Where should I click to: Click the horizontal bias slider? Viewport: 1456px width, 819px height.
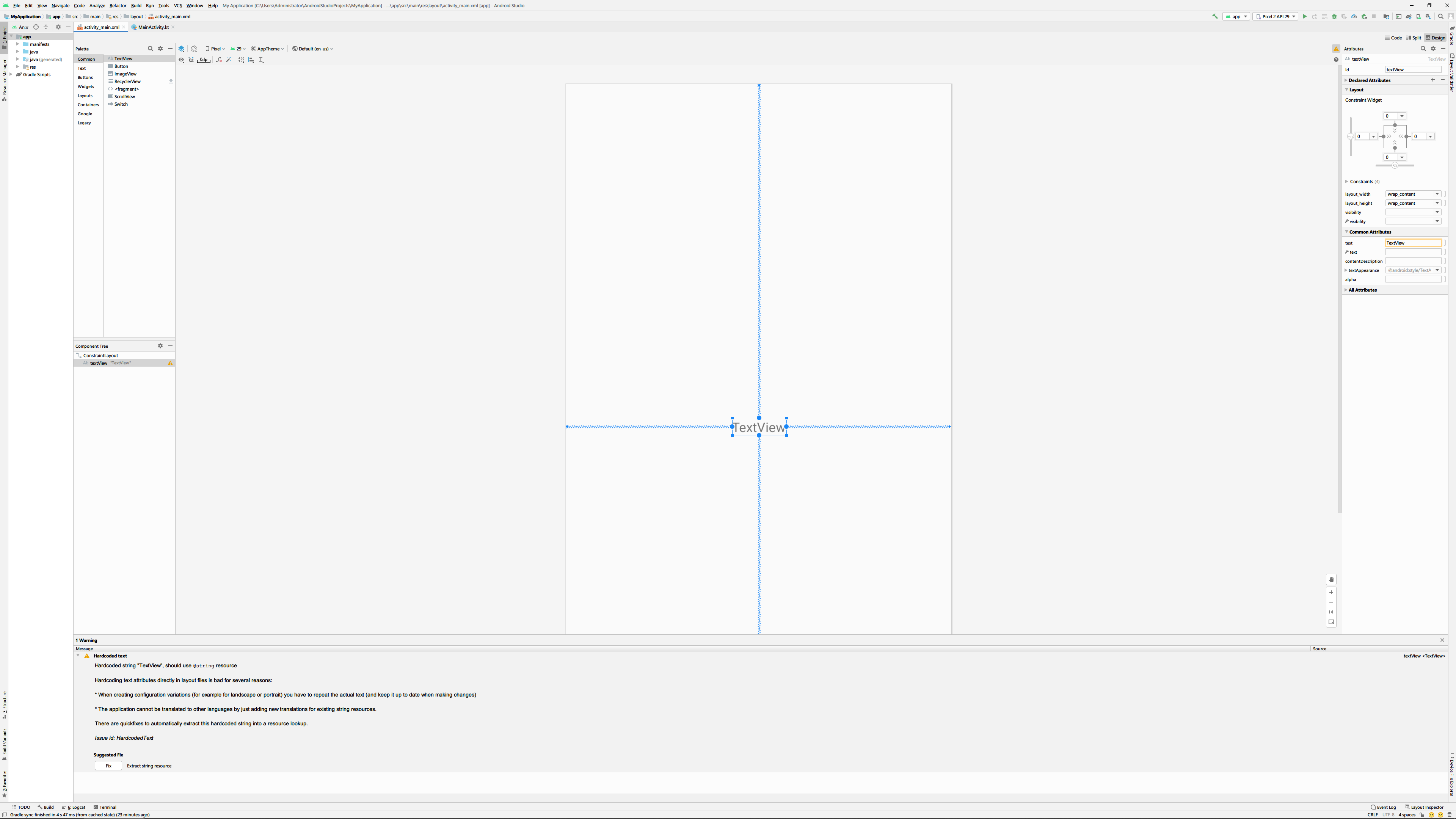[x=1395, y=166]
